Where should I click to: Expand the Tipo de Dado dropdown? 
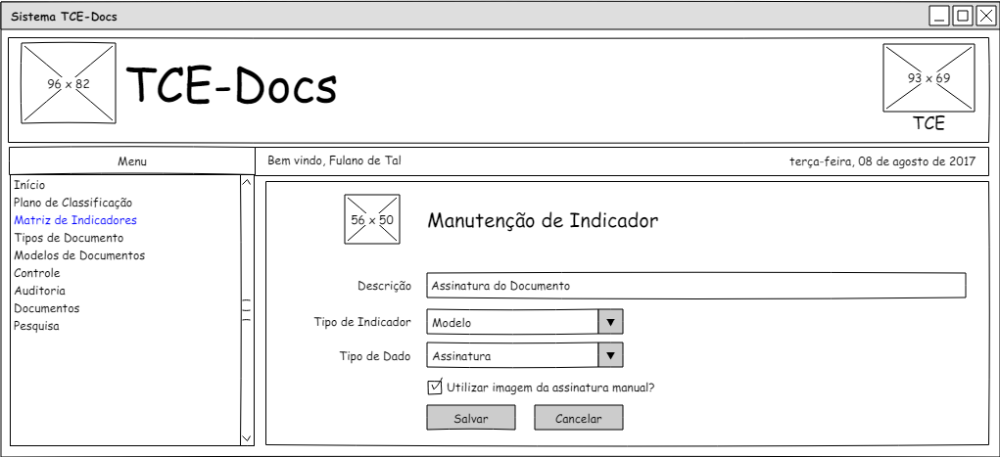611,356
